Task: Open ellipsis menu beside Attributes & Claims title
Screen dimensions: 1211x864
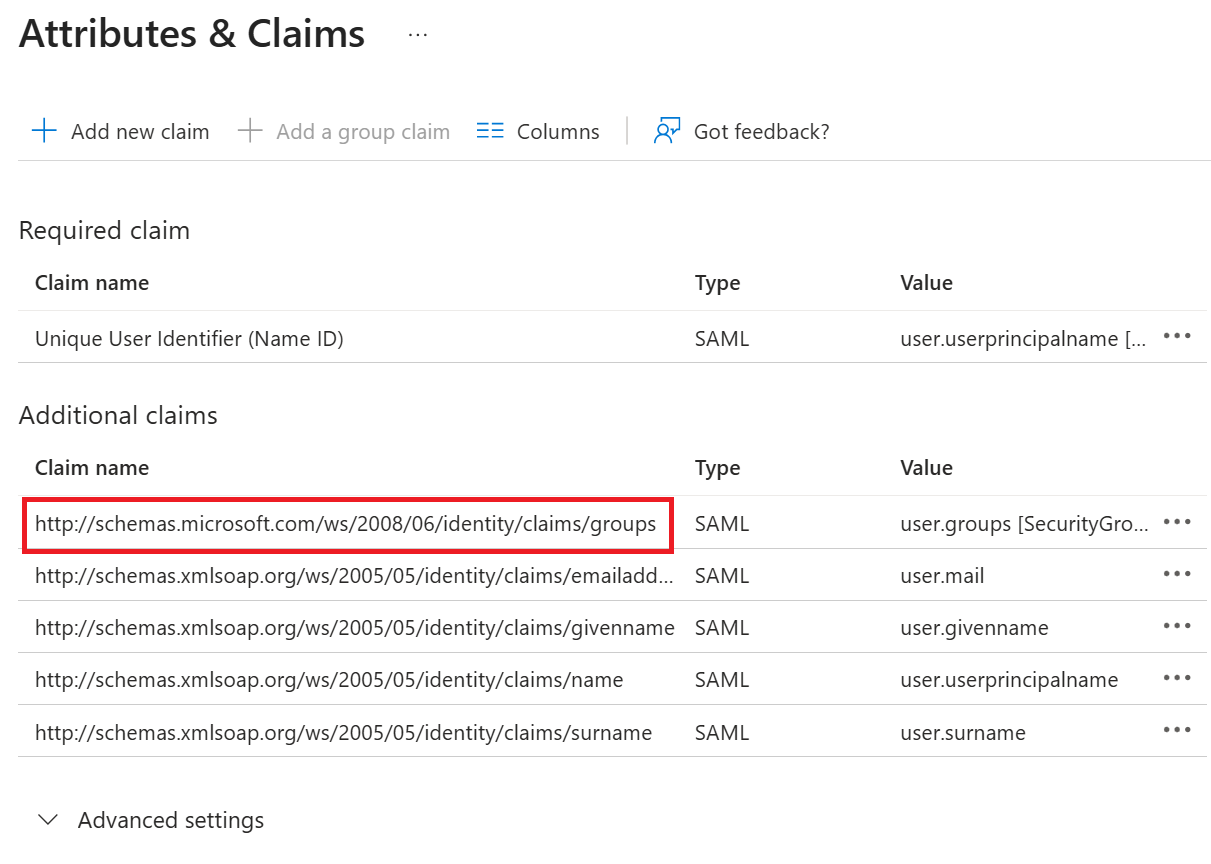Action: point(418,35)
